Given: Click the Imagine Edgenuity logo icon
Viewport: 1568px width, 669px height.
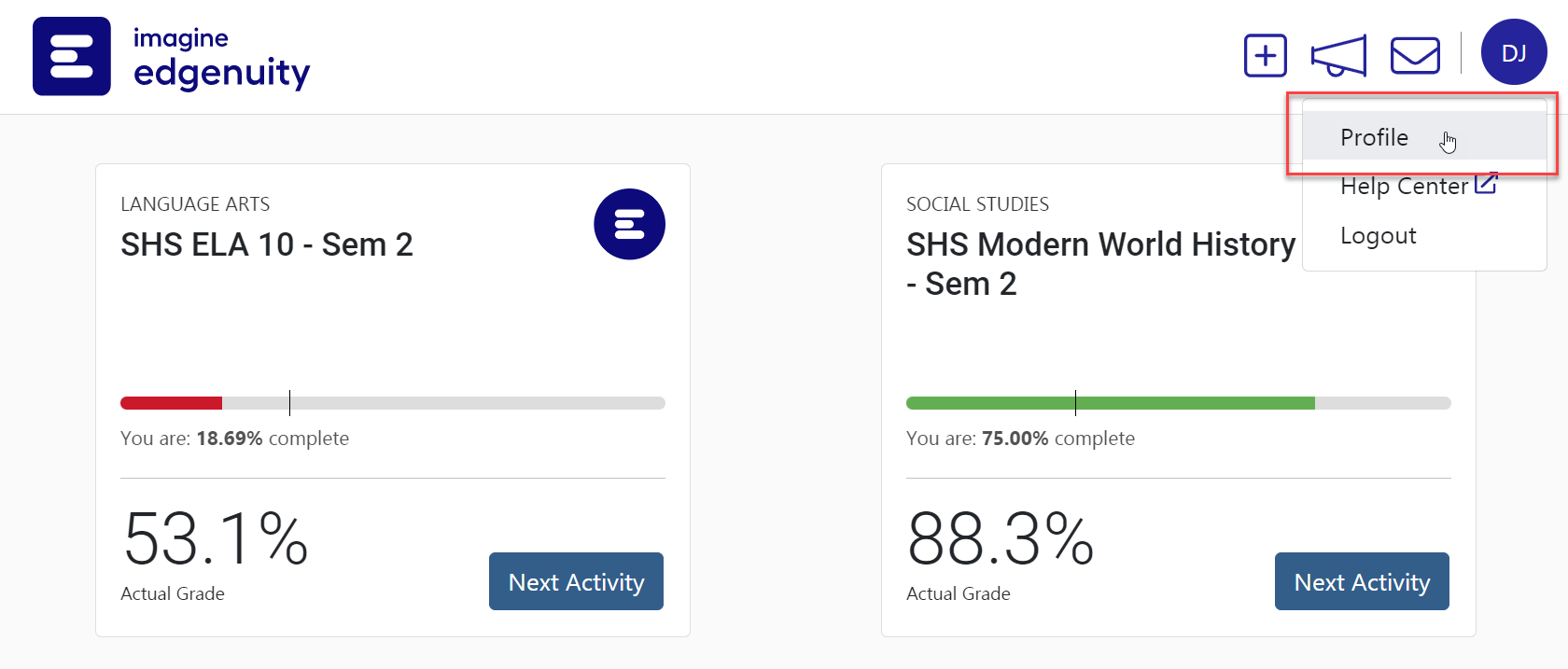Looking at the screenshot, I should pos(72,56).
